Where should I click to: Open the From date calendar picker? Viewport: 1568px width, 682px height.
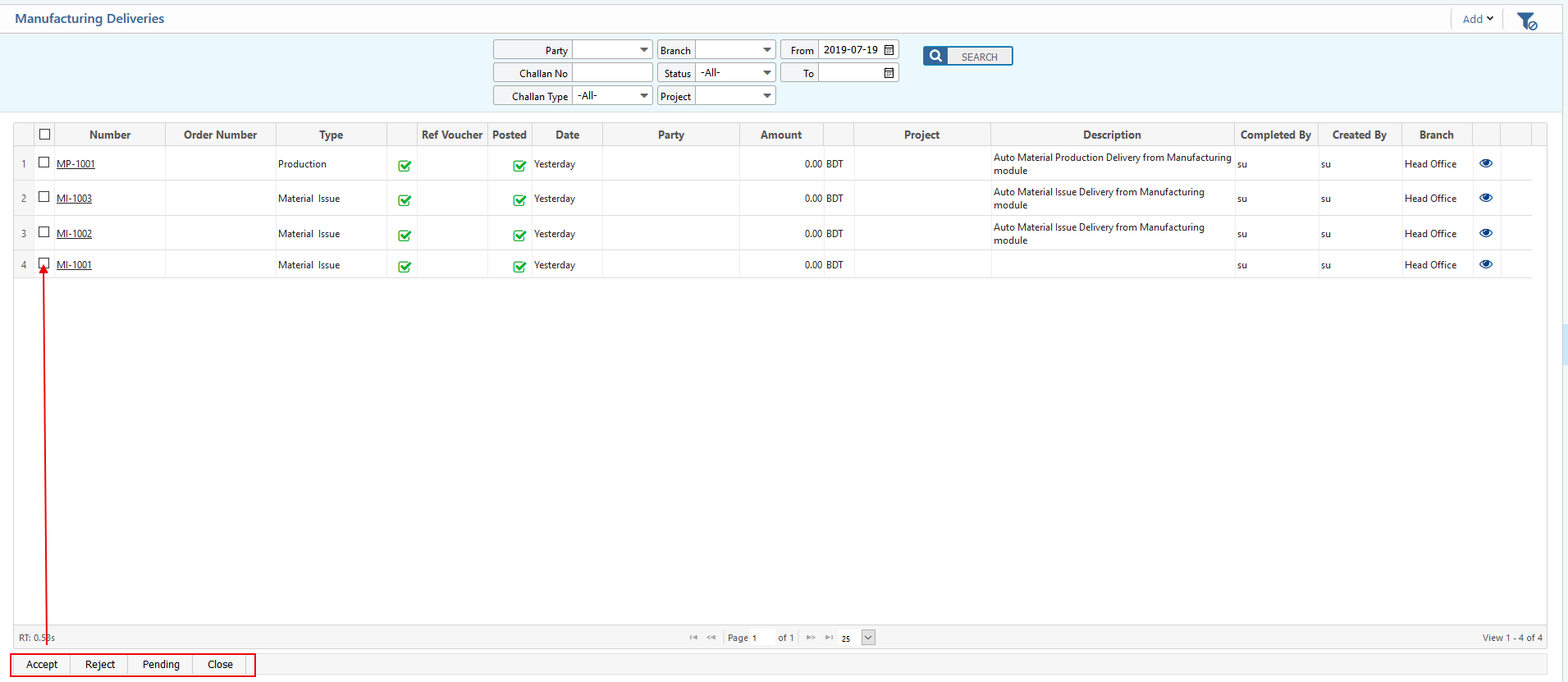pyautogui.click(x=889, y=50)
